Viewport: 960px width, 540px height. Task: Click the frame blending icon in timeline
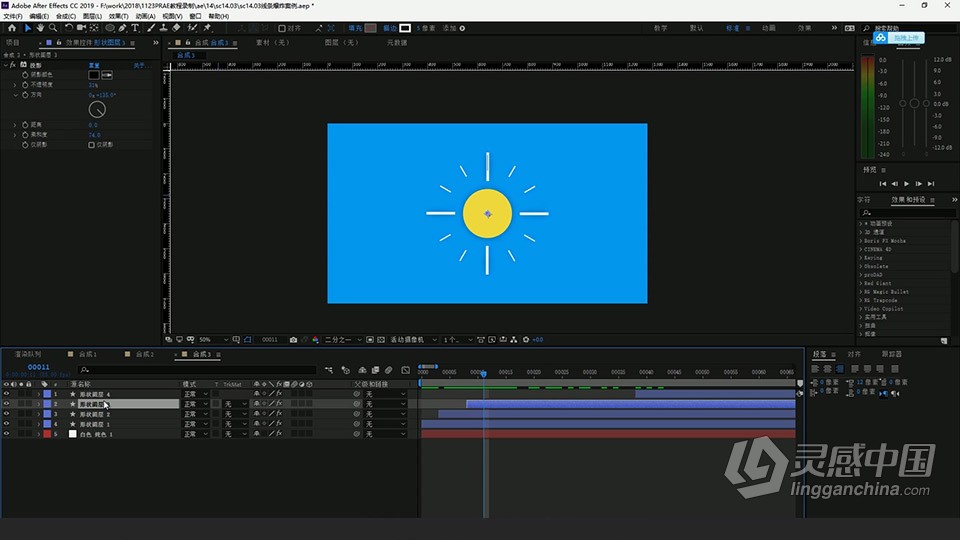[x=375, y=370]
